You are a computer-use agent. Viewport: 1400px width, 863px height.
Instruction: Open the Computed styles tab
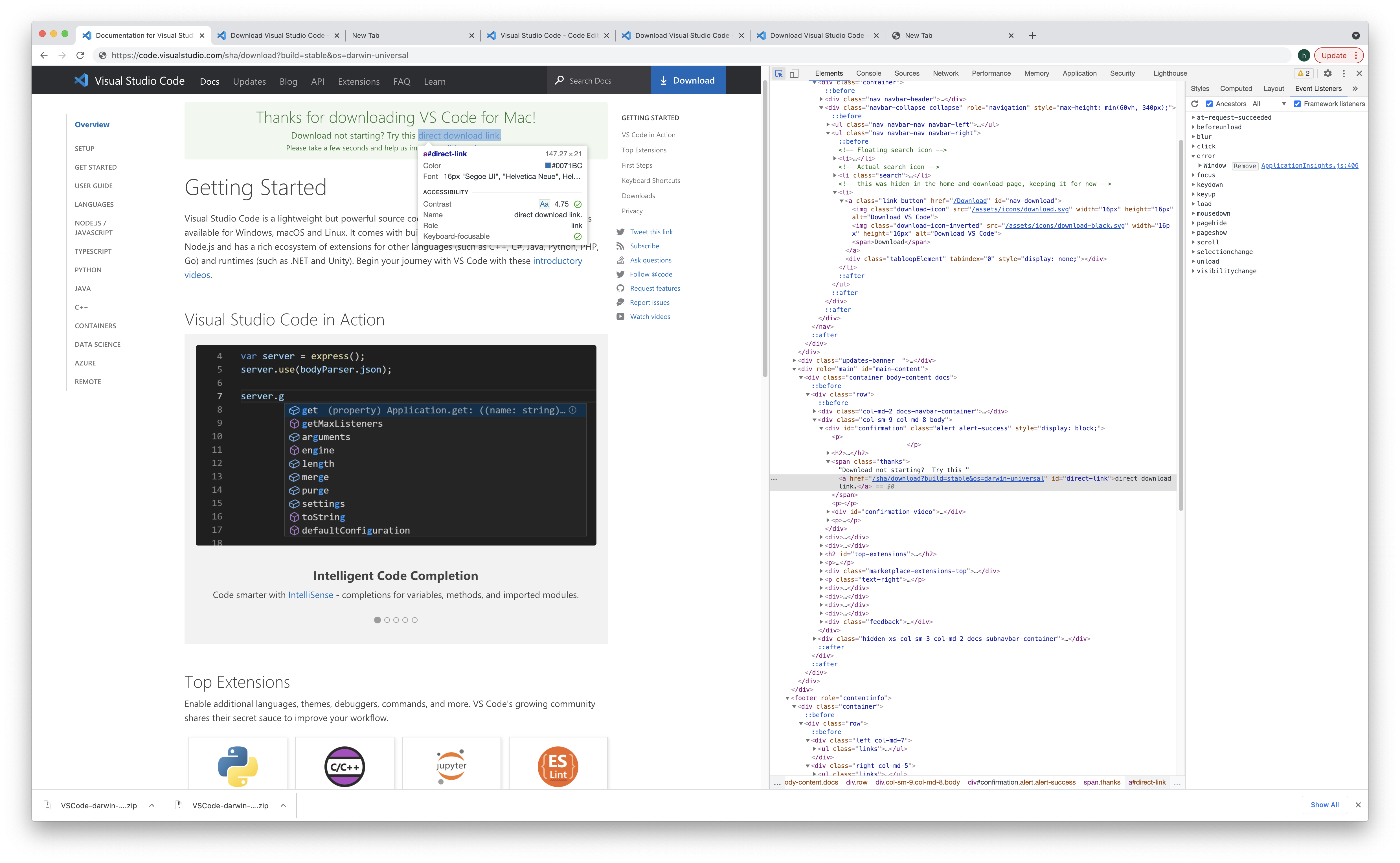pos(1236,88)
